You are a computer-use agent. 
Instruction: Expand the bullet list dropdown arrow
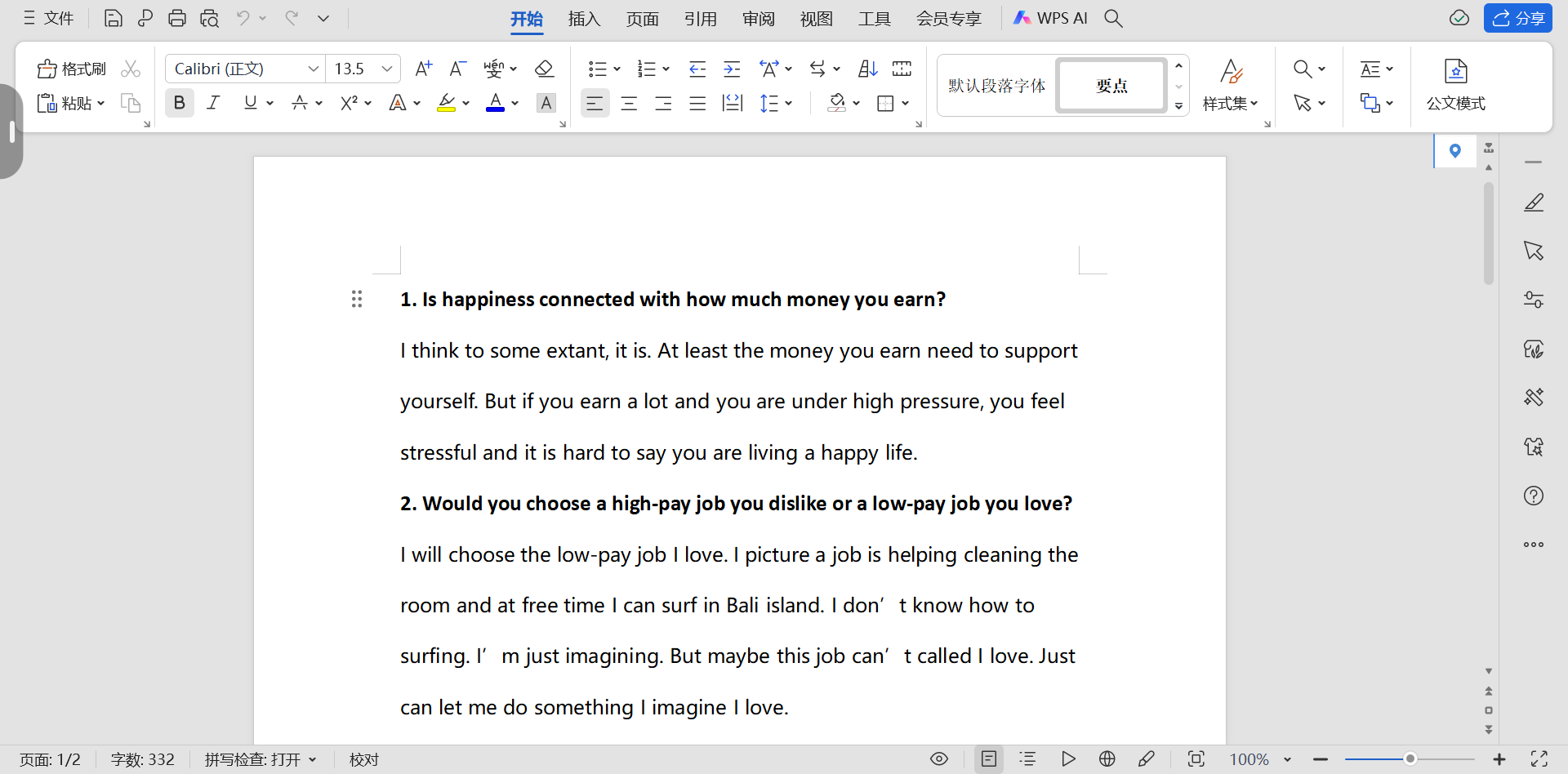(x=617, y=69)
